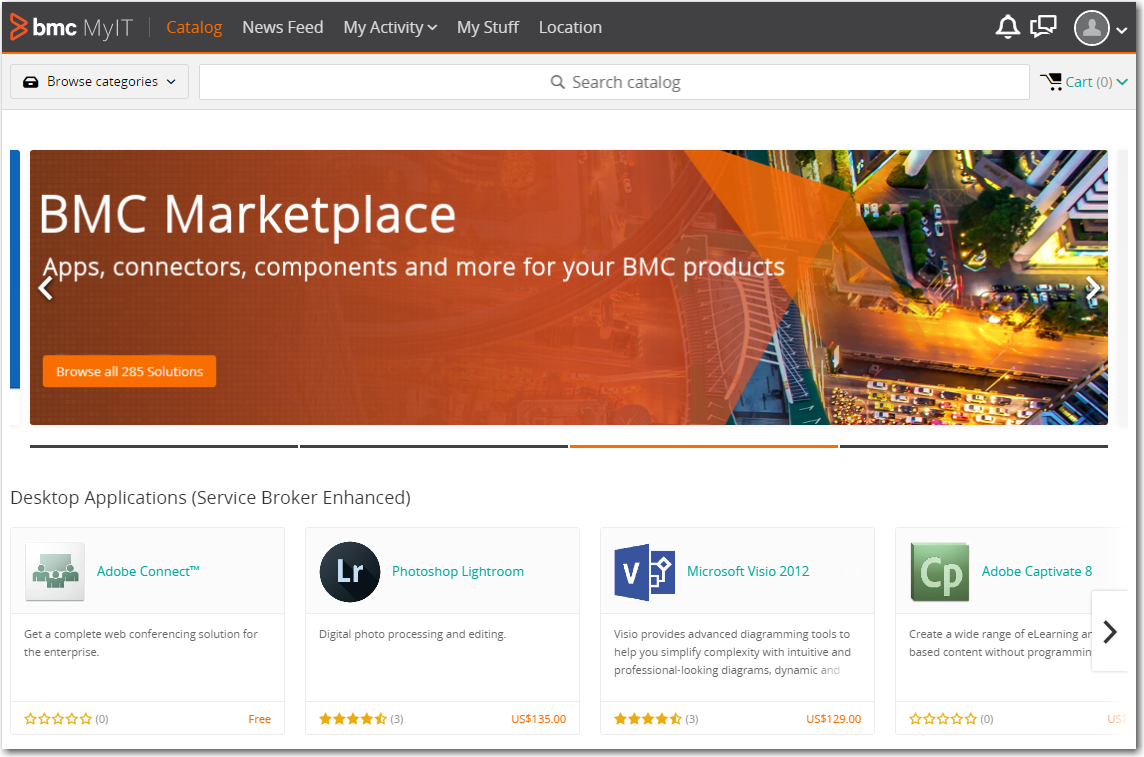Click the user avatar icon
Viewport: 1144px width, 757px height.
coord(1092,28)
